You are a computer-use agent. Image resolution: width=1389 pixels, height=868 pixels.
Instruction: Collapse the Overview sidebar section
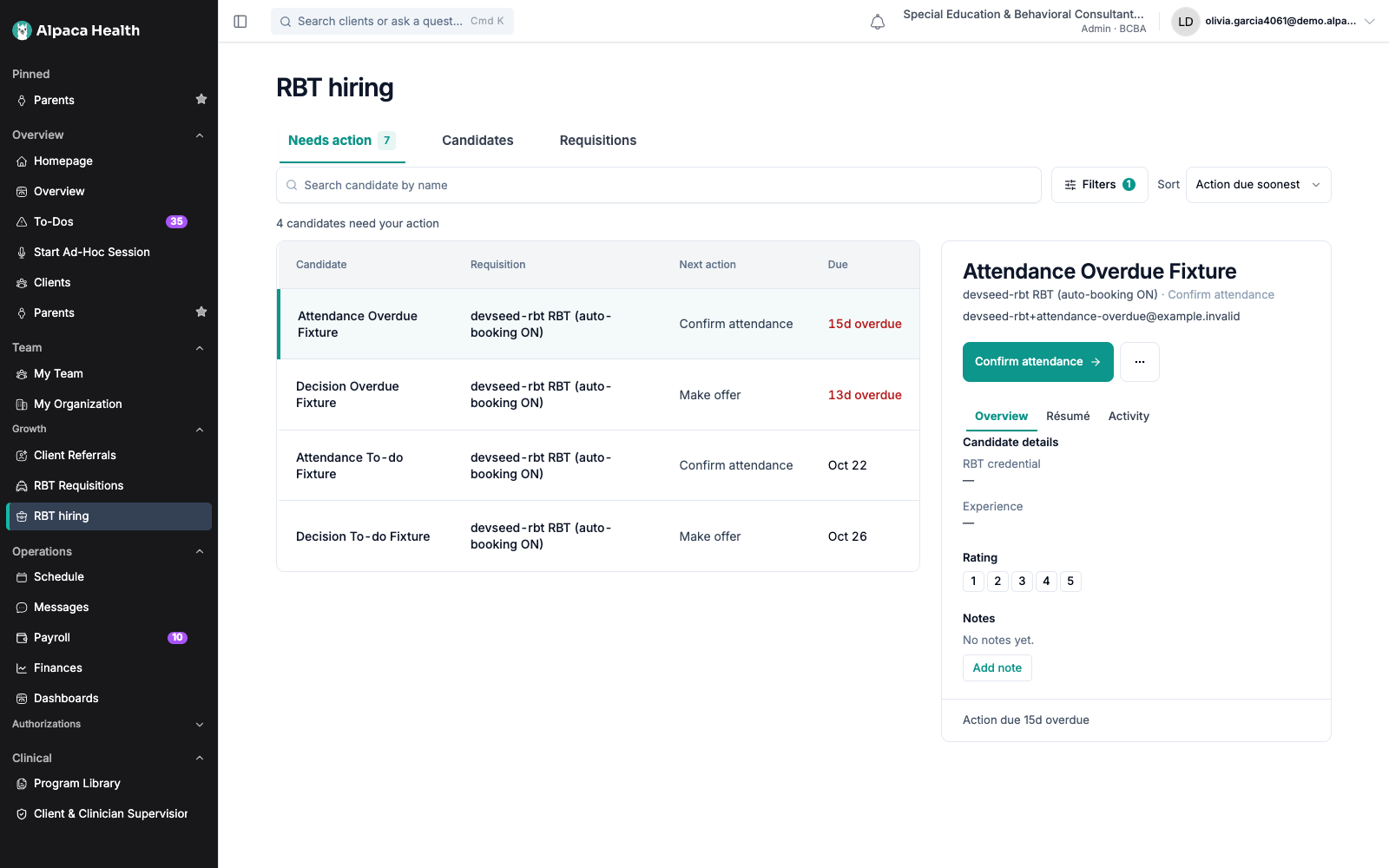200,135
